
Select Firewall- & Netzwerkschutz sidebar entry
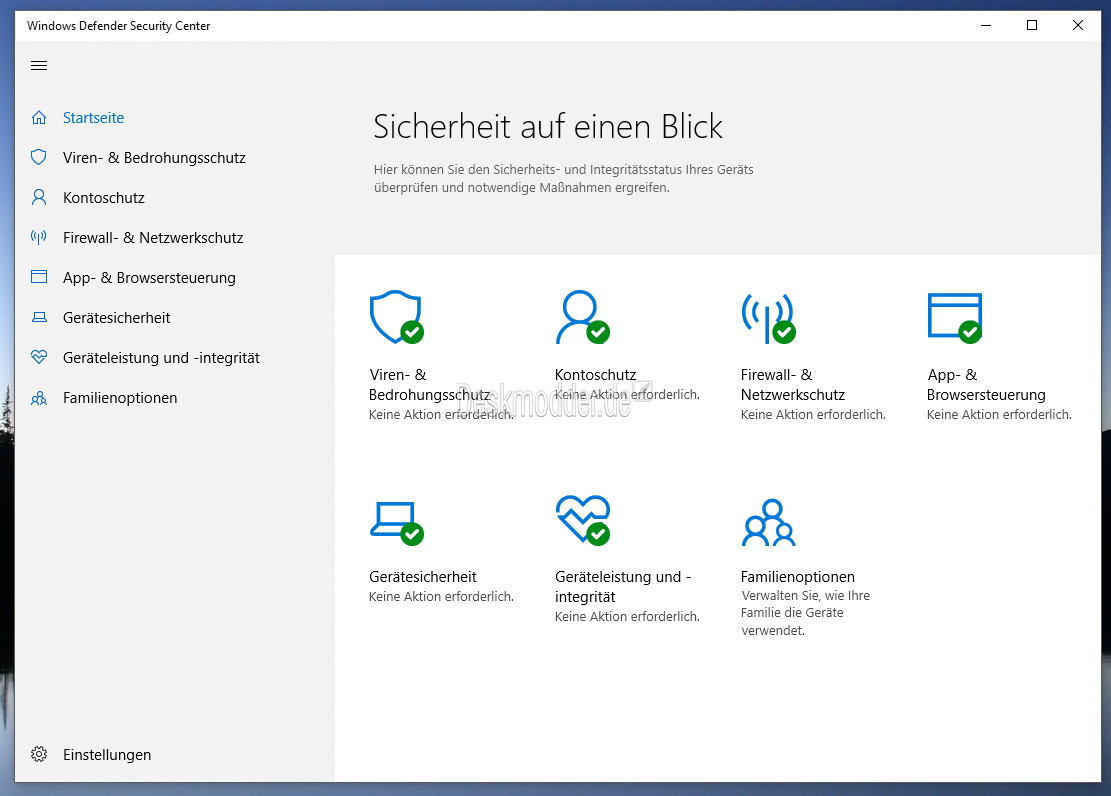153,237
